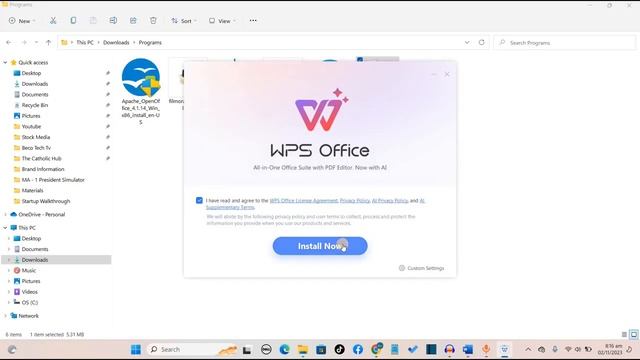Image resolution: width=640 pixels, height=360 pixels.
Task: Click This PC in the address breadcrumb
Action: pyautogui.click(x=85, y=42)
